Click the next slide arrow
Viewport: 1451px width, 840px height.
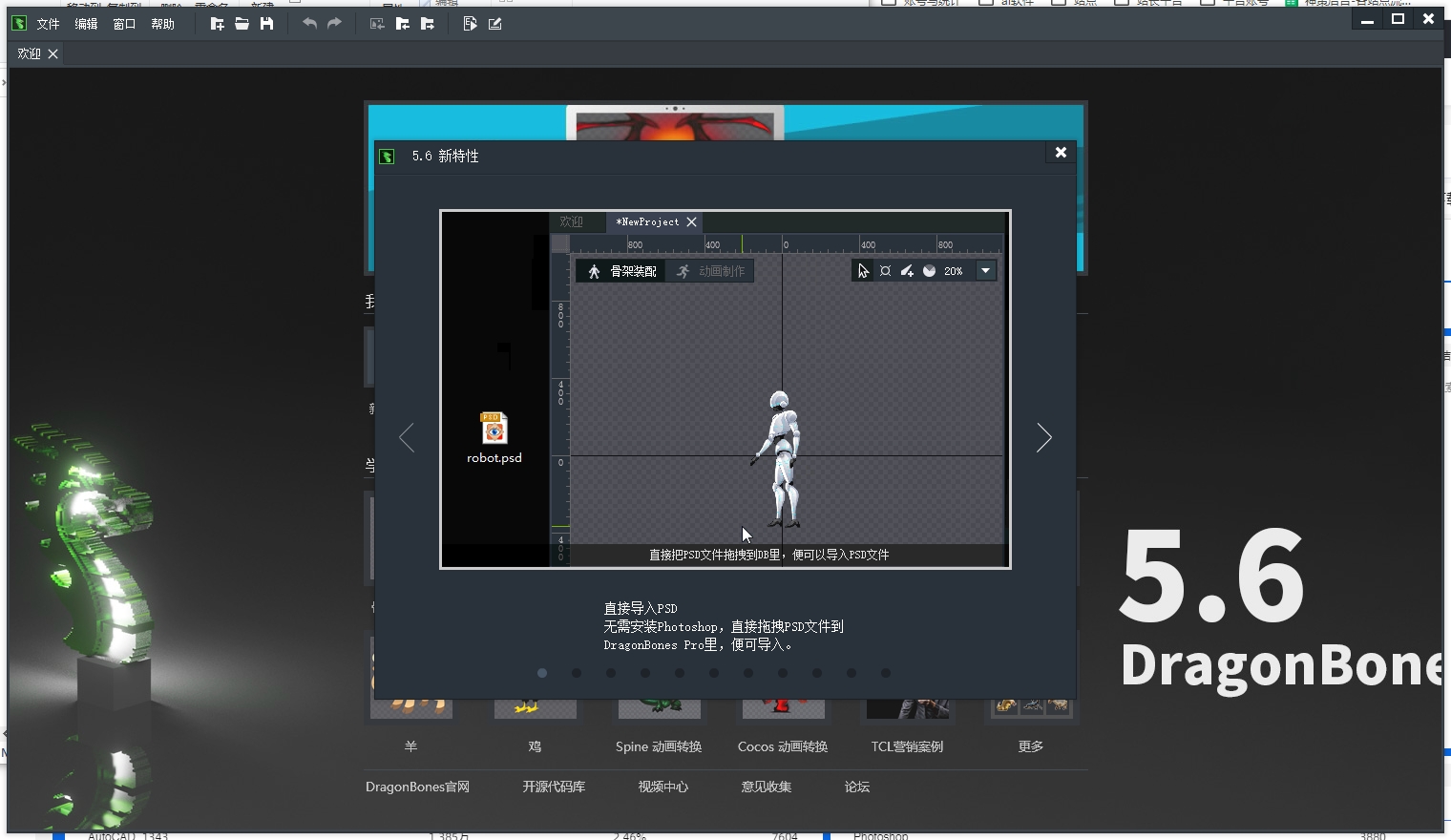pos(1043,437)
